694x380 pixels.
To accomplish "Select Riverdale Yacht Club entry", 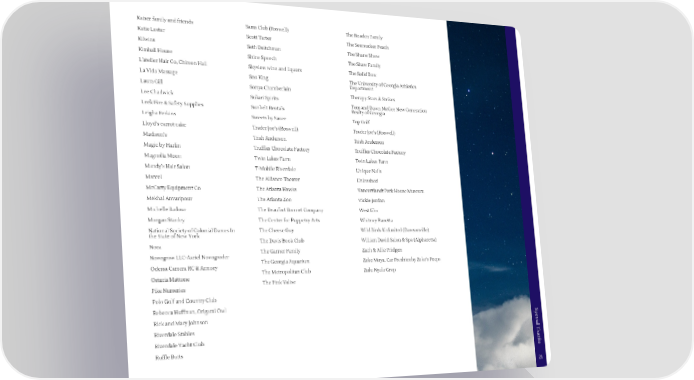I will (x=179, y=345).
